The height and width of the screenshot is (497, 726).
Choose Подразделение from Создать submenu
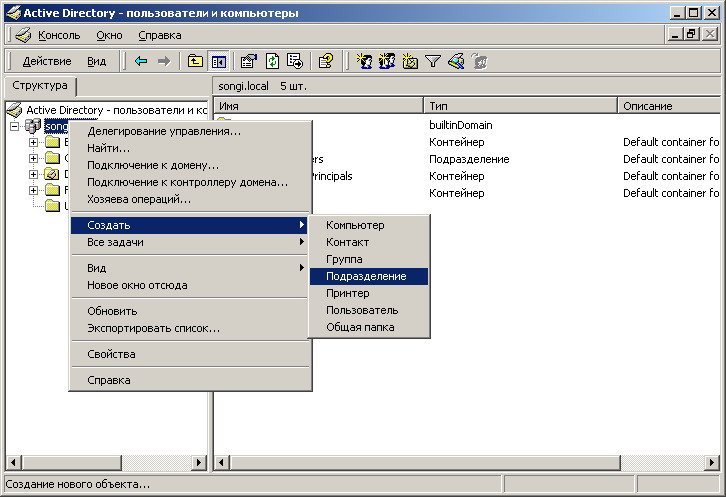[369, 276]
